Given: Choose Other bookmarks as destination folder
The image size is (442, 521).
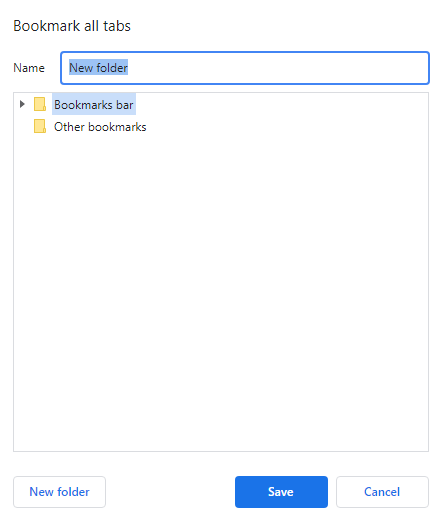Looking at the screenshot, I should coord(100,127).
